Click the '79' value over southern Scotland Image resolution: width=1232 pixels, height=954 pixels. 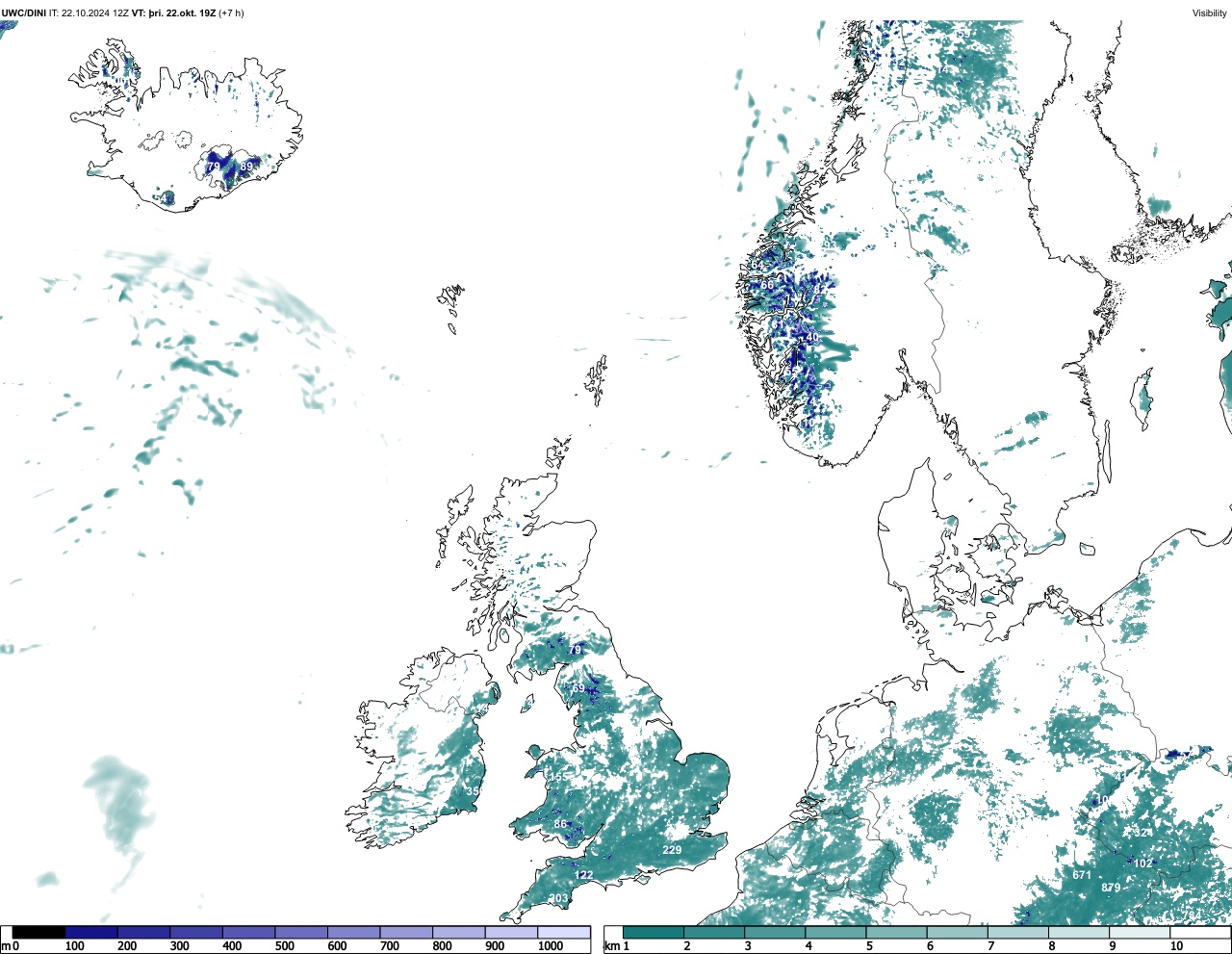[x=576, y=651]
